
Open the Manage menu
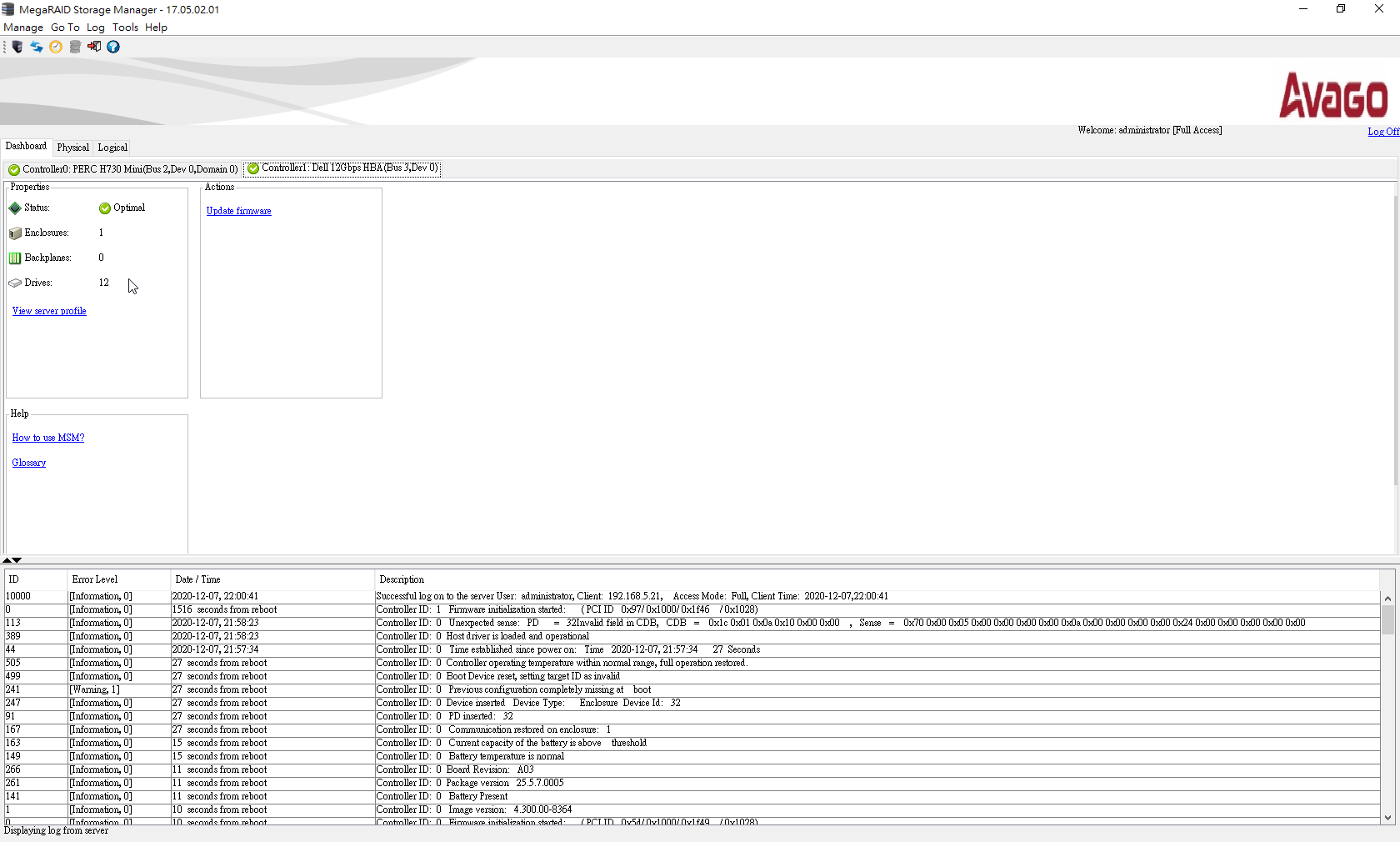point(23,28)
